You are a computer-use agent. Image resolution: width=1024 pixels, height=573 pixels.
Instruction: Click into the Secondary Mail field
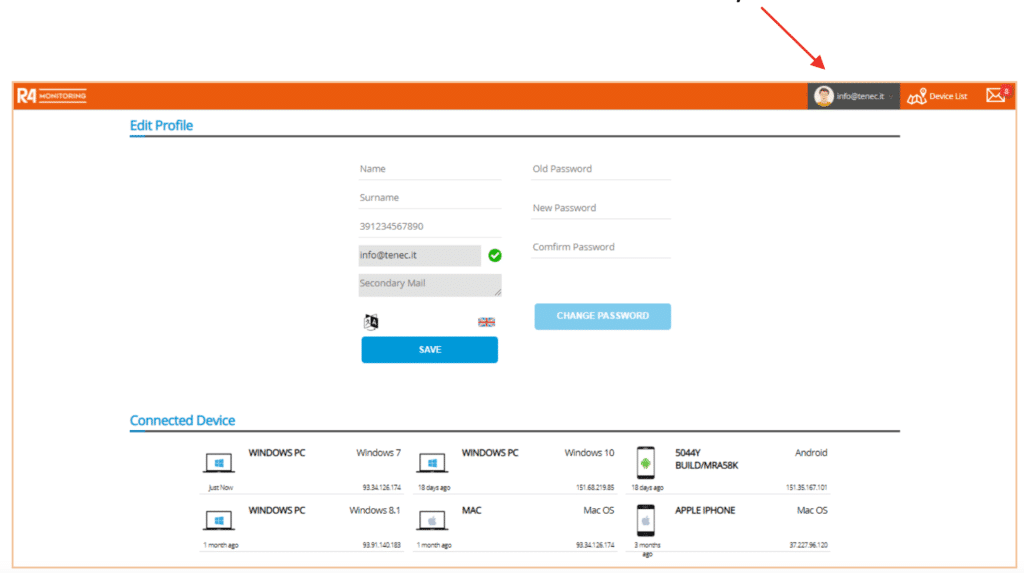click(x=430, y=285)
